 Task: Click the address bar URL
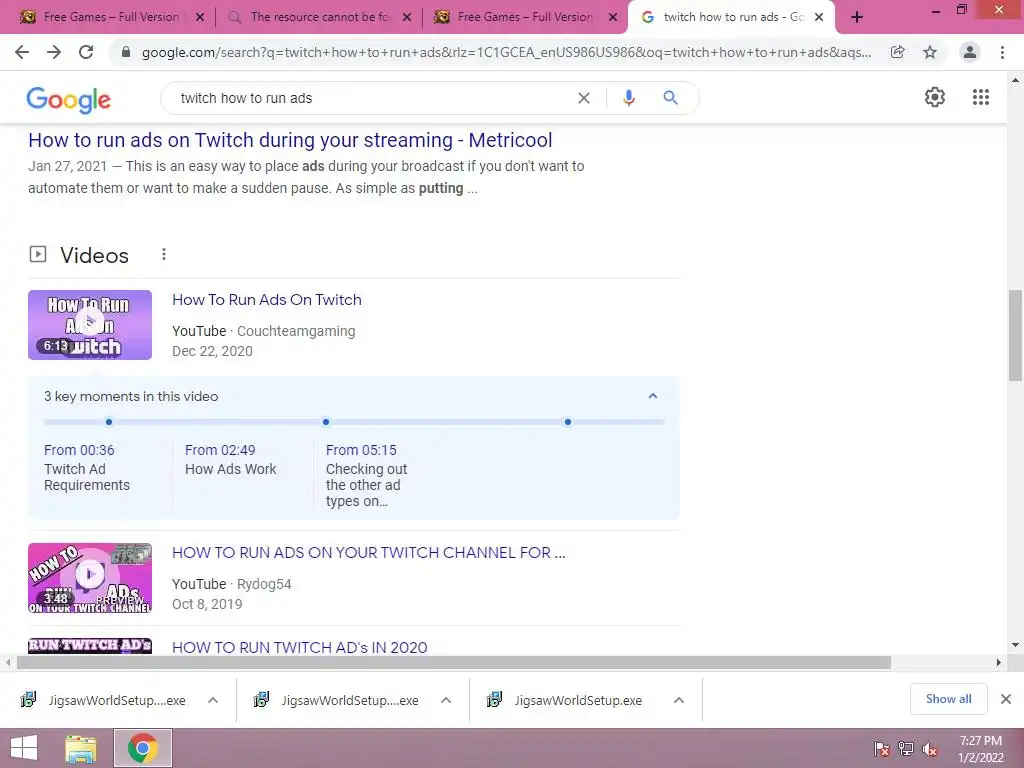point(506,52)
